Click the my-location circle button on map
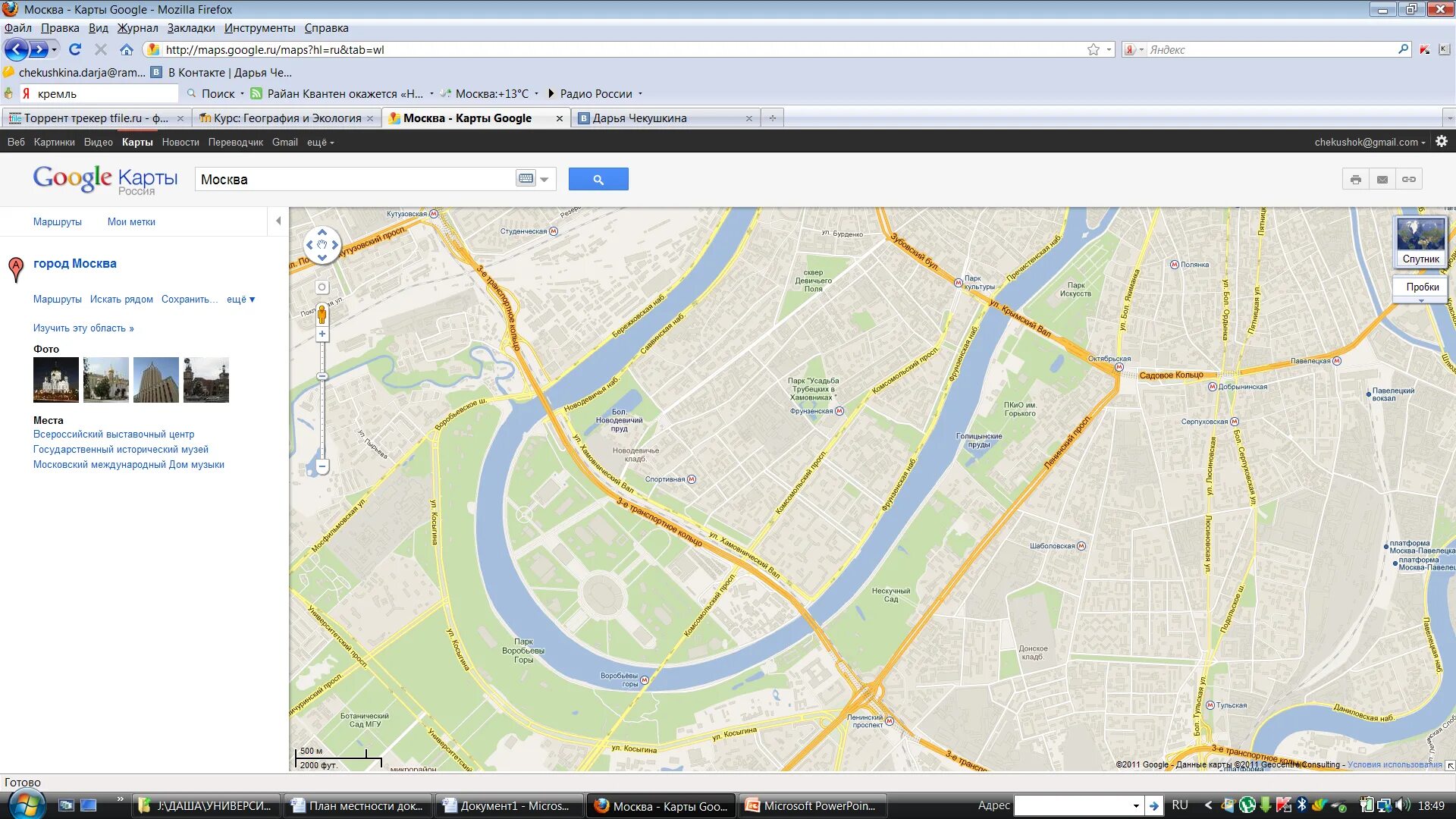Screen dimensions: 1456x819 click(322, 287)
